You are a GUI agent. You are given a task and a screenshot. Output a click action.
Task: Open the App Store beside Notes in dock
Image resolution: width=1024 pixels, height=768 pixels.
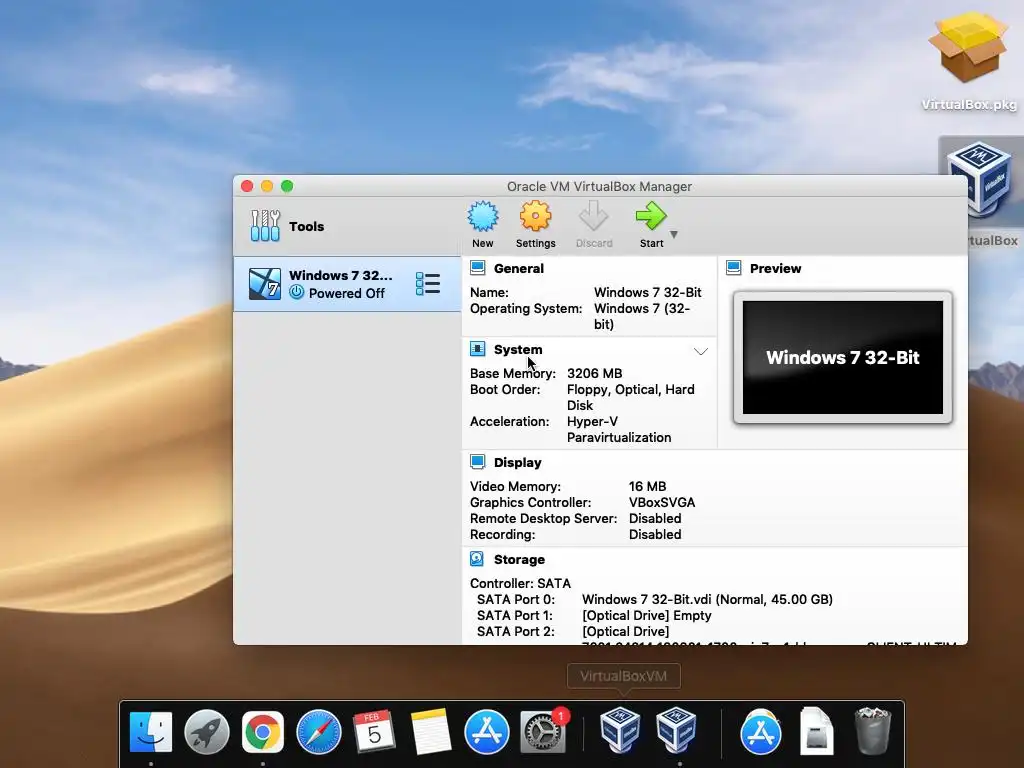coord(487,731)
